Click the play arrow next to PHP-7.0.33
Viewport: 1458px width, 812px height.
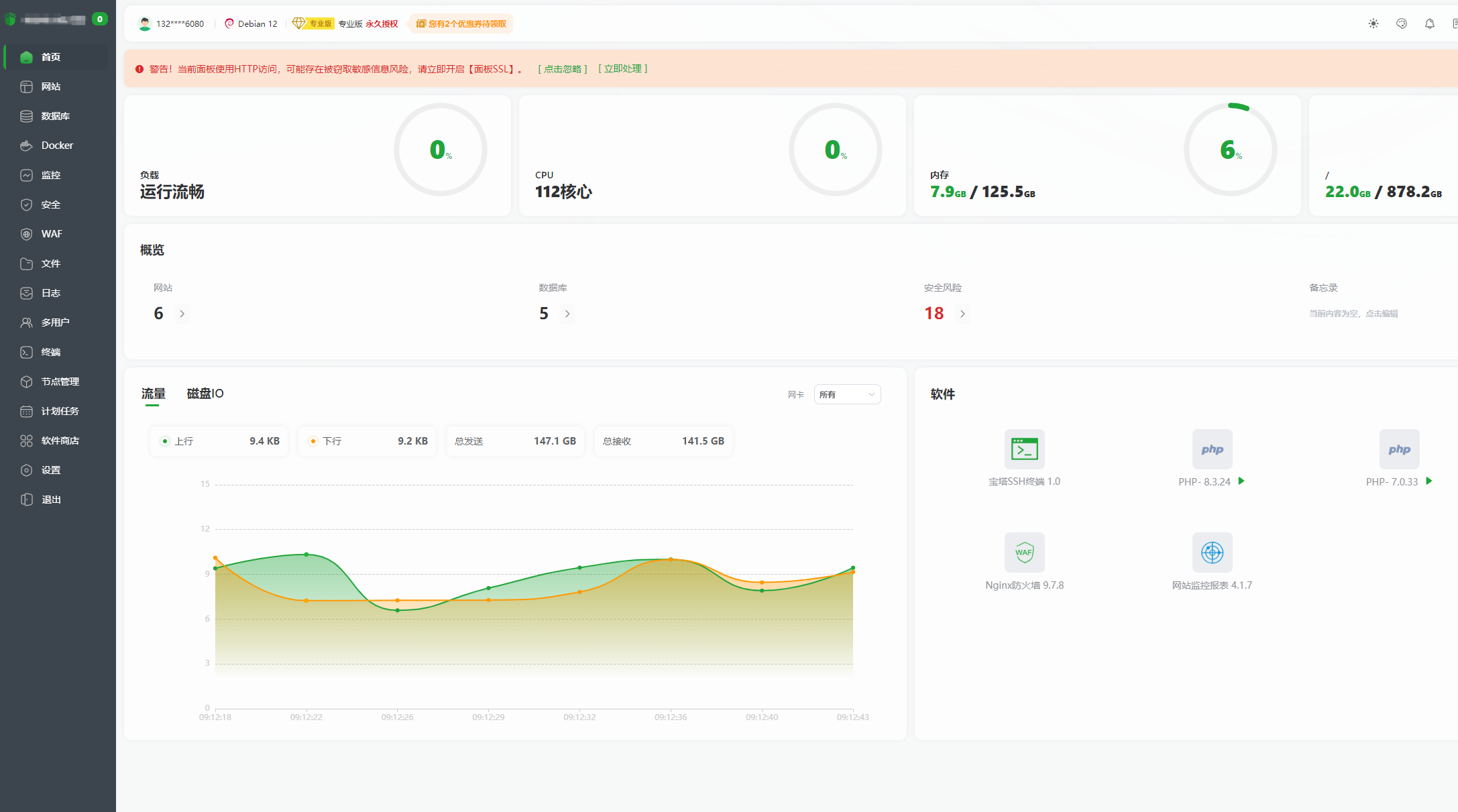coord(1429,481)
